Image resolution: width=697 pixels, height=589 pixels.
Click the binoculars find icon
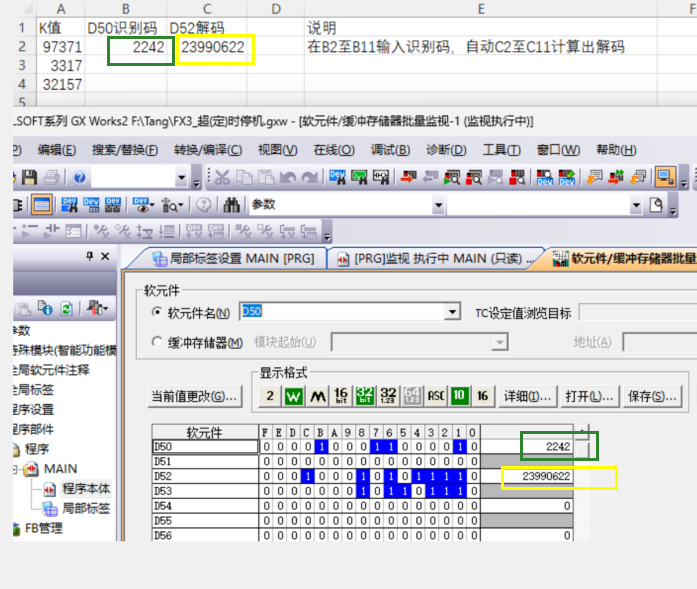pos(232,205)
